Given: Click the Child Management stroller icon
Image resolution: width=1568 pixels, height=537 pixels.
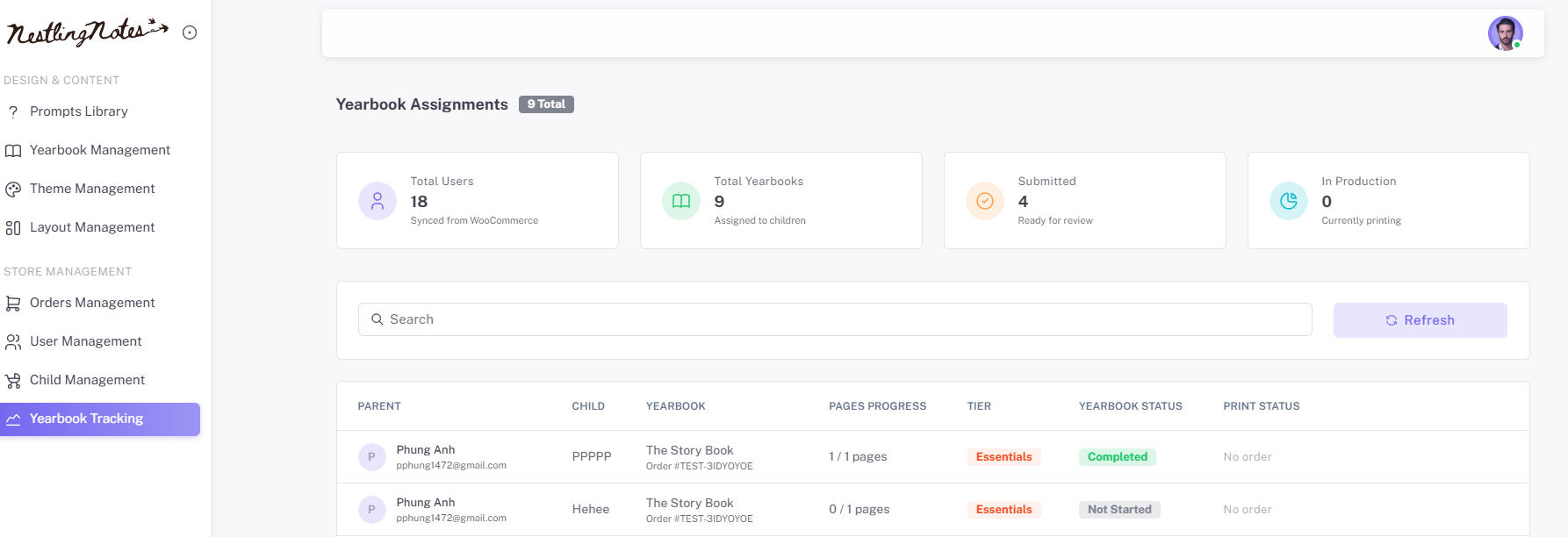Looking at the screenshot, I should click(13, 380).
